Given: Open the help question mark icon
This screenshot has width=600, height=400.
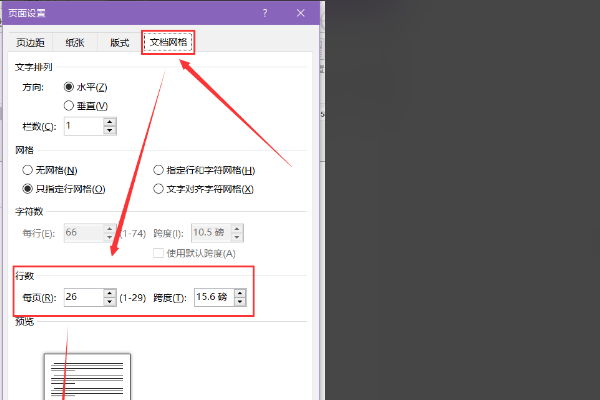Looking at the screenshot, I should (x=265, y=13).
